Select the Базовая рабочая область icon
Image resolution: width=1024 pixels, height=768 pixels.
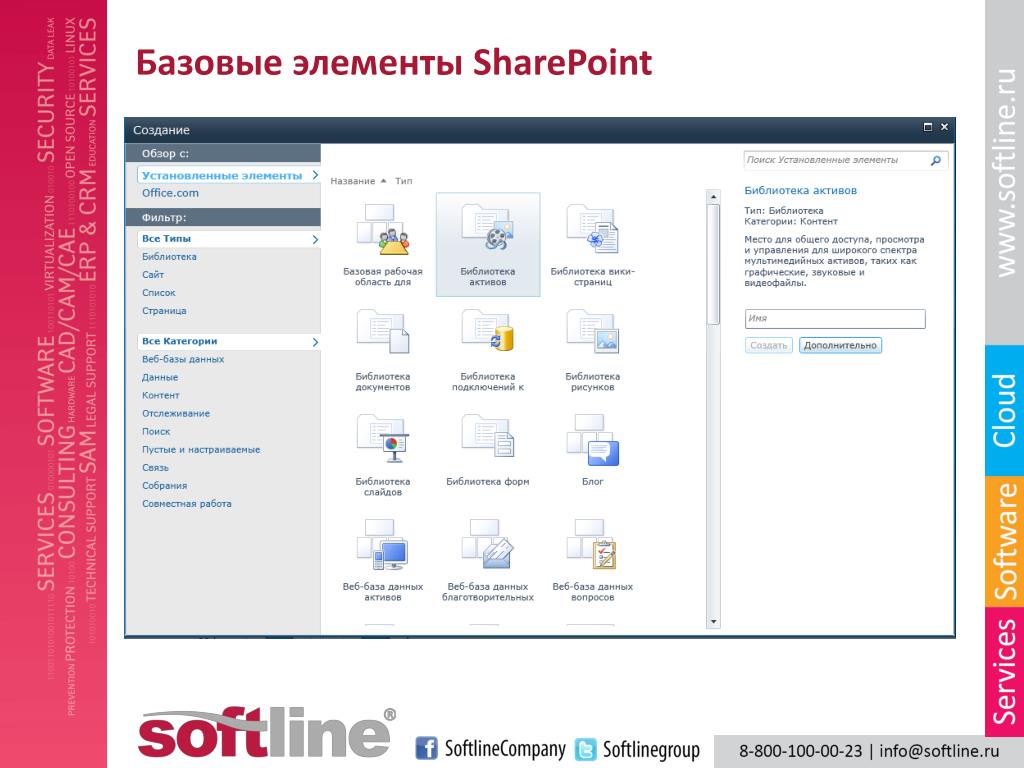(x=383, y=229)
